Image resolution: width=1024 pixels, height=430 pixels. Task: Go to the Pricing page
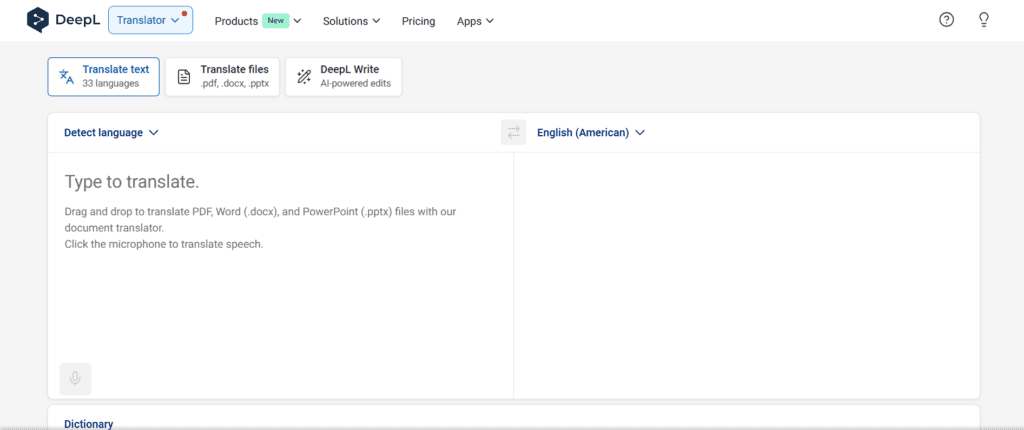pyautogui.click(x=419, y=21)
